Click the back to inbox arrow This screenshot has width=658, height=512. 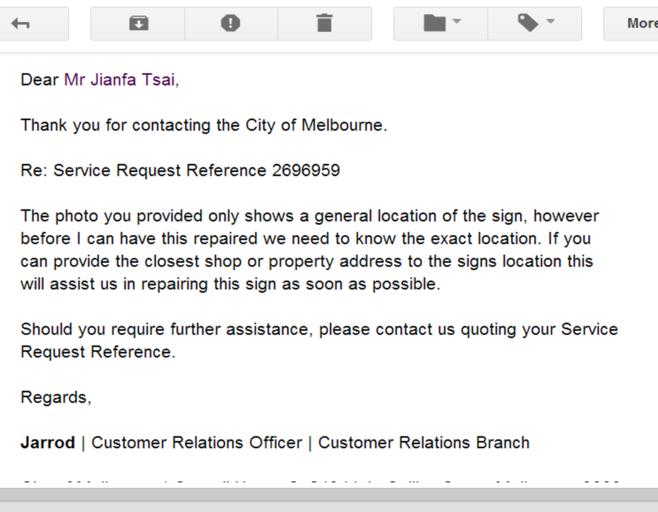(x=20, y=24)
